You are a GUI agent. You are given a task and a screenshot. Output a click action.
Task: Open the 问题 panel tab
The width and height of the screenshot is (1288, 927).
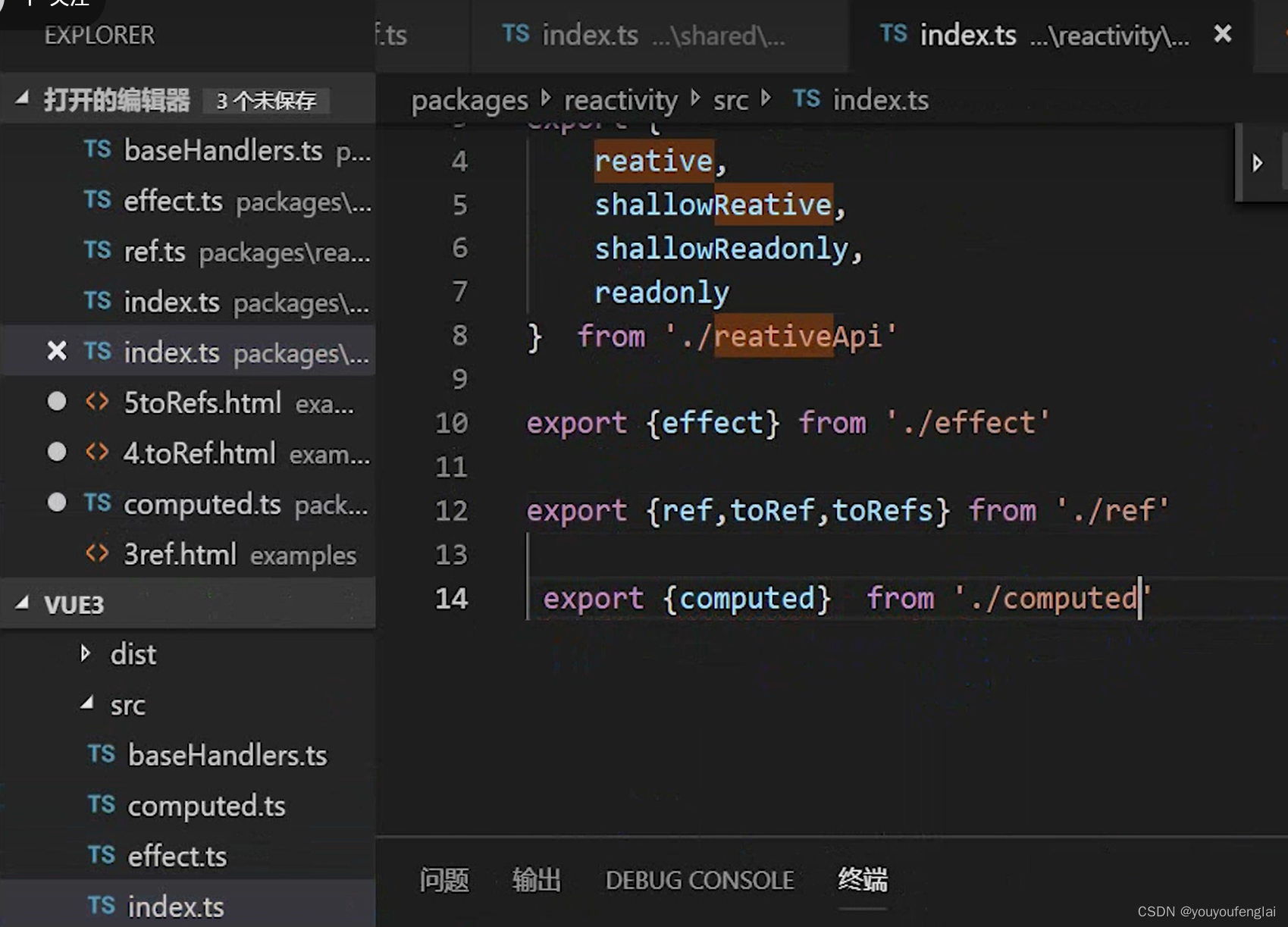coord(444,880)
